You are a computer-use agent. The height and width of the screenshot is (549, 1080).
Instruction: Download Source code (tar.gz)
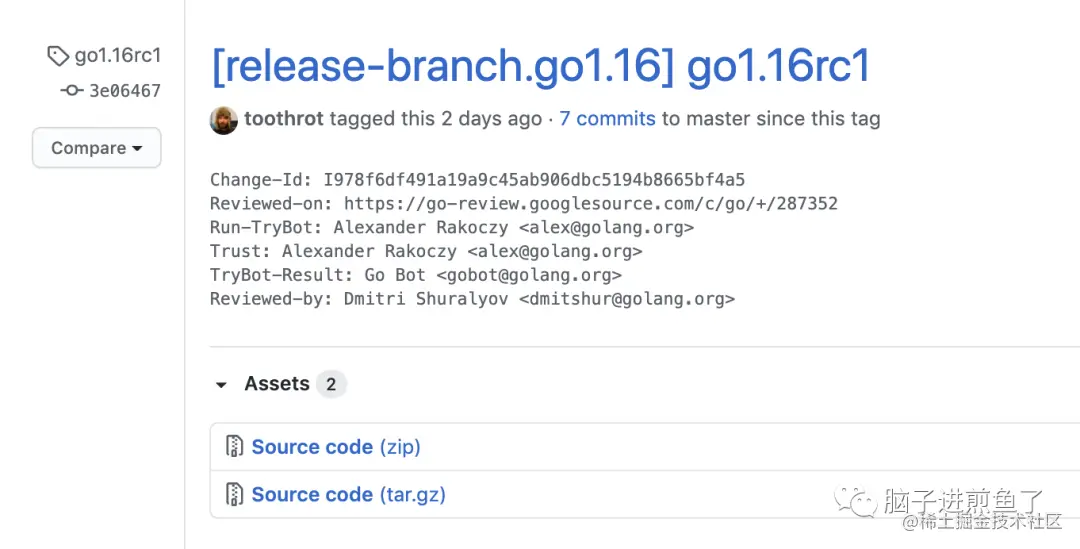click(x=348, y=494)
